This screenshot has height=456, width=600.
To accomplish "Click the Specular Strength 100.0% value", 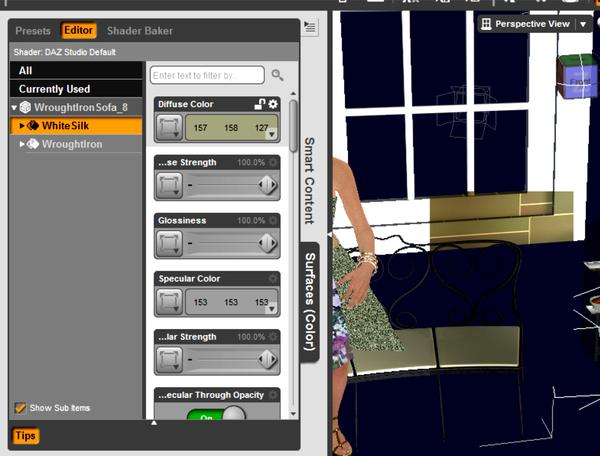I will coord(251,337).
